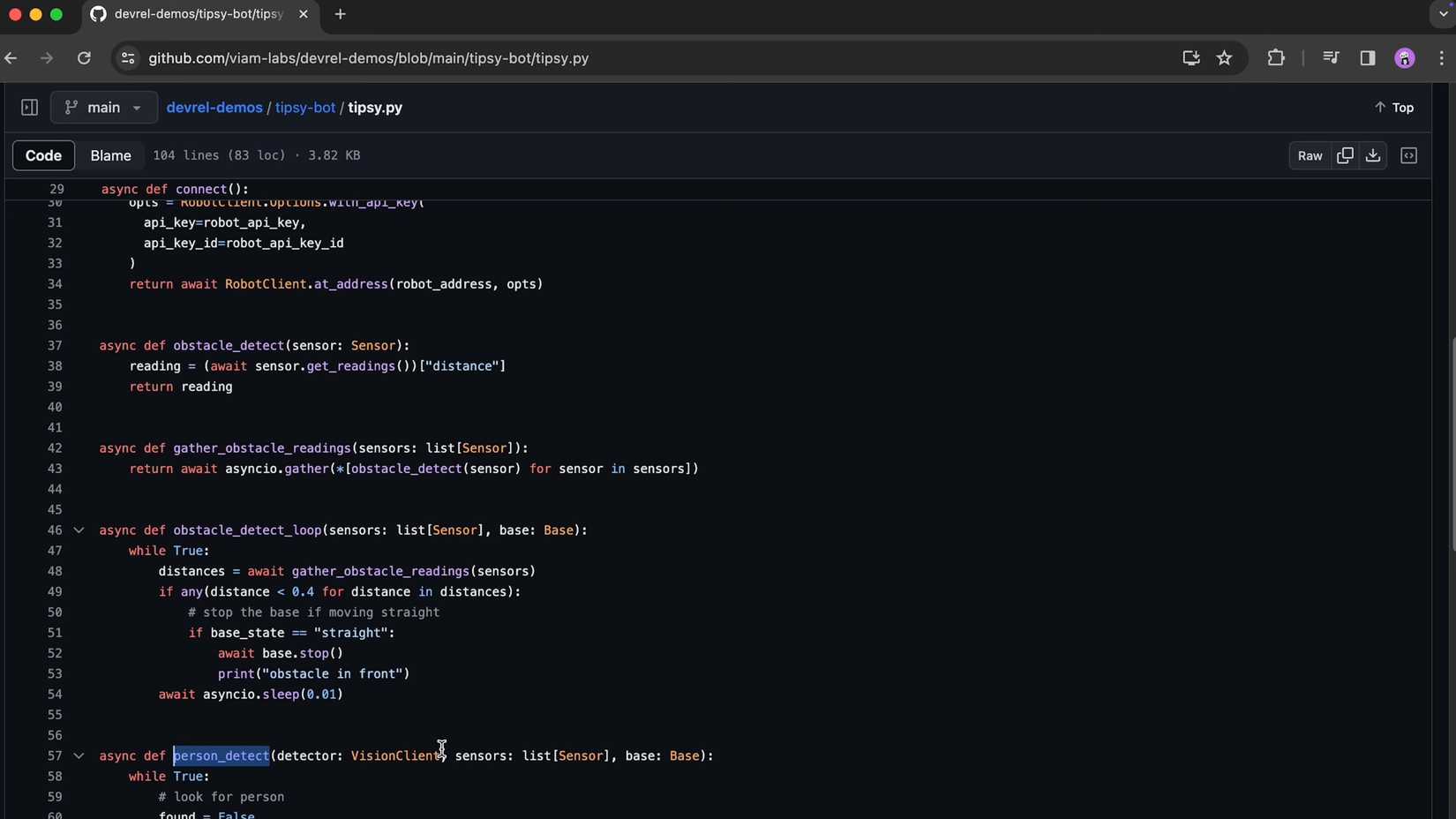The height and width of the screenshot is (819, 1456).
Task: Open the Chrome profile avatar
Action: coord(1405,58)
